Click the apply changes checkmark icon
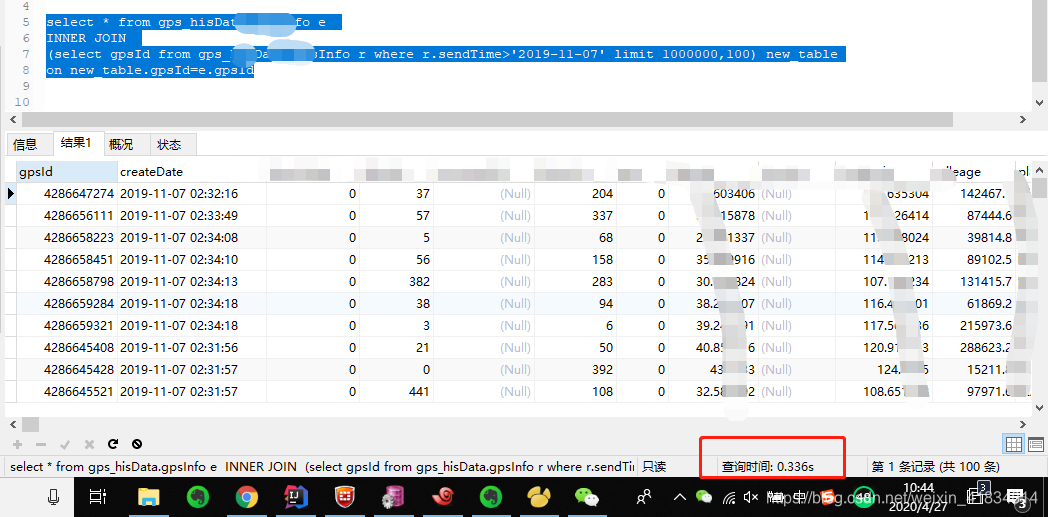 tap(65, 444)
